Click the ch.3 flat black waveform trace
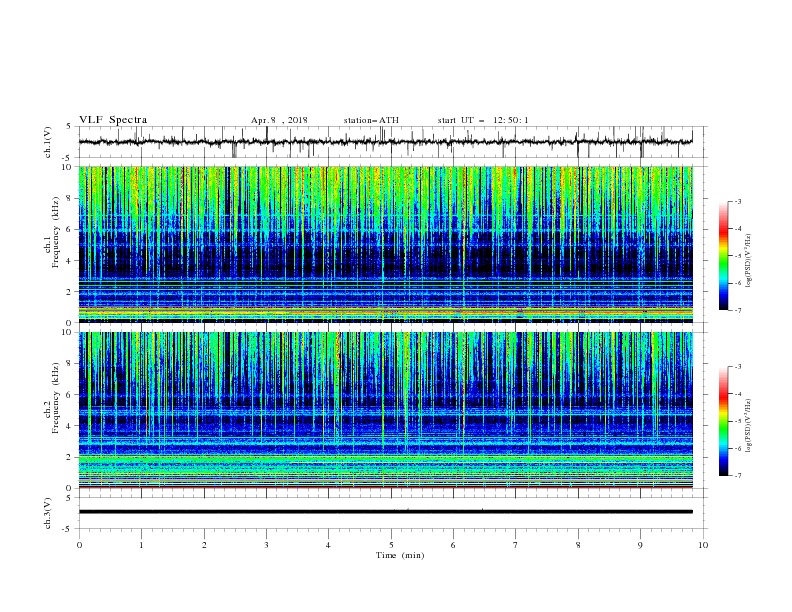Screen dimensions: 792x612 pos(385,512)
